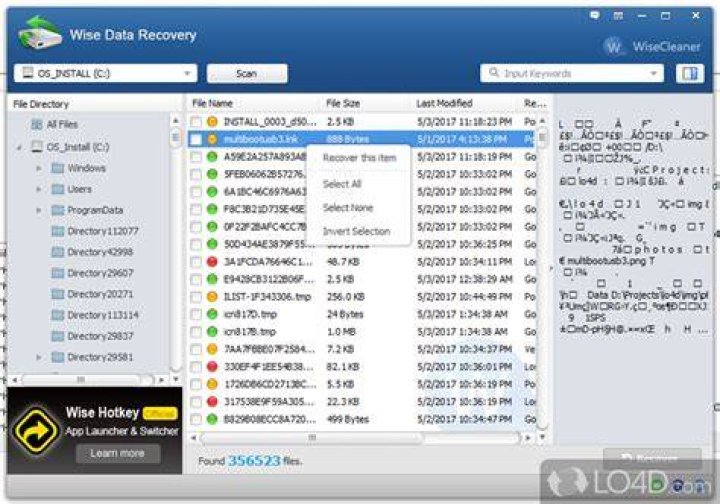Check the box for ILIST-1F343306.tmp
720x504 pixels.
pyautogui.click(x=196, y=297)
